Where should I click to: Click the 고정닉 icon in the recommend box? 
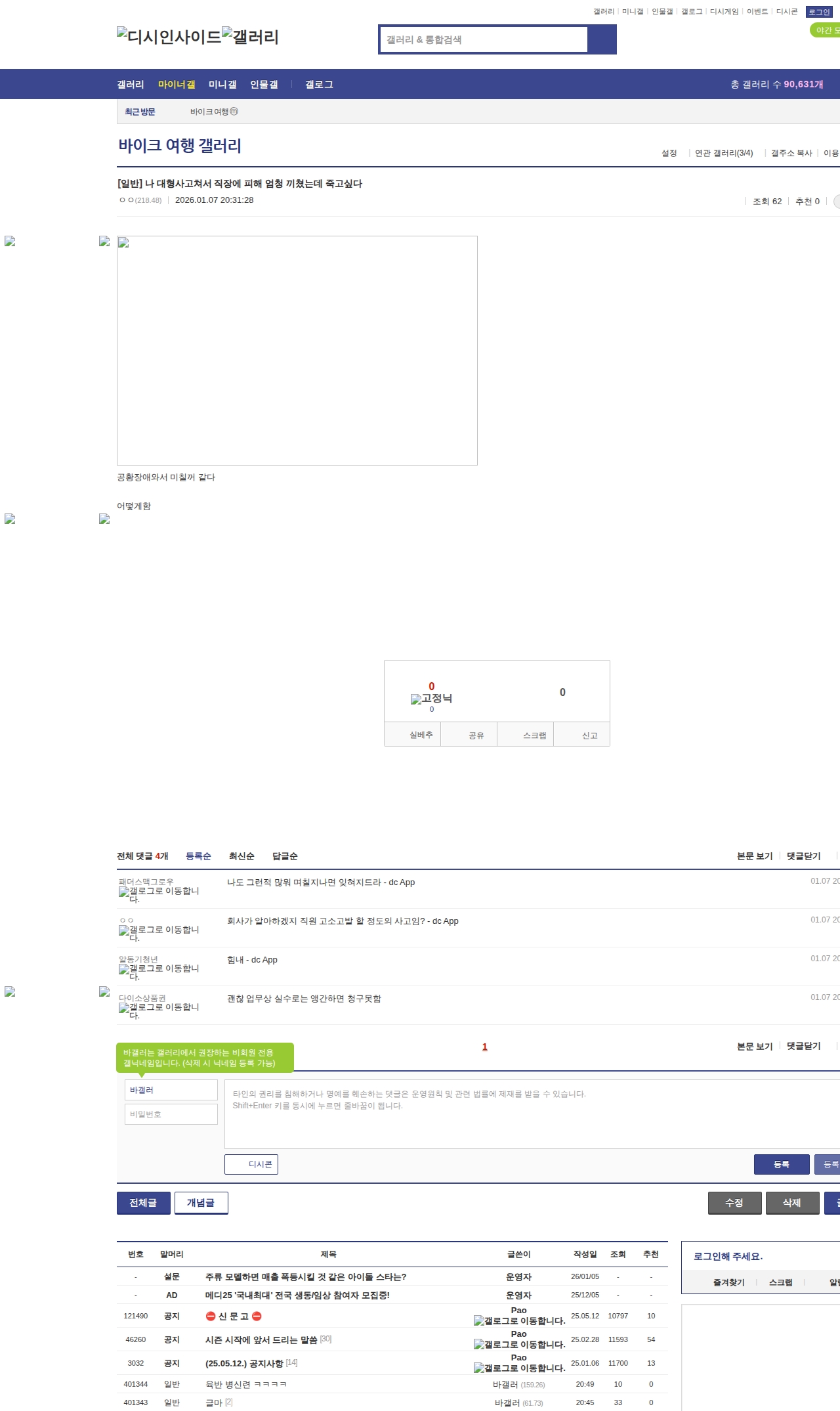click(x=431, y=699)
